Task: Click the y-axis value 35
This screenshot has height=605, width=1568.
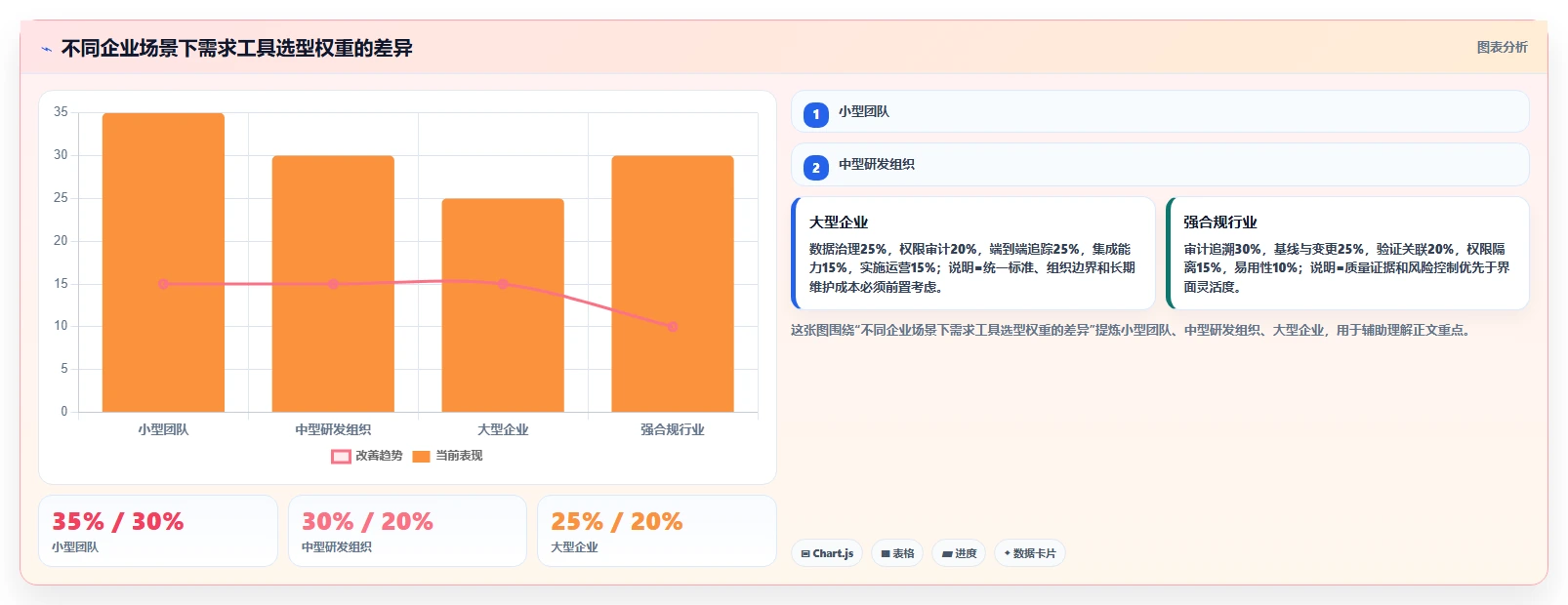Action: tap(61, 112)
